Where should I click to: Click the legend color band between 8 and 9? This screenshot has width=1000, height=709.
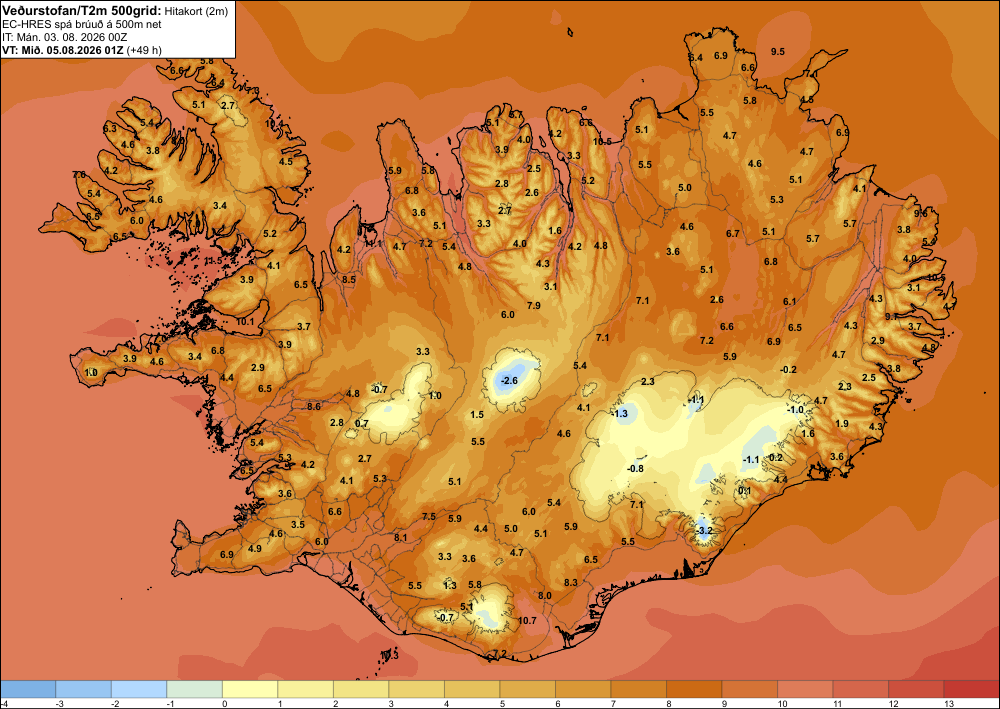tap(694, 689)
